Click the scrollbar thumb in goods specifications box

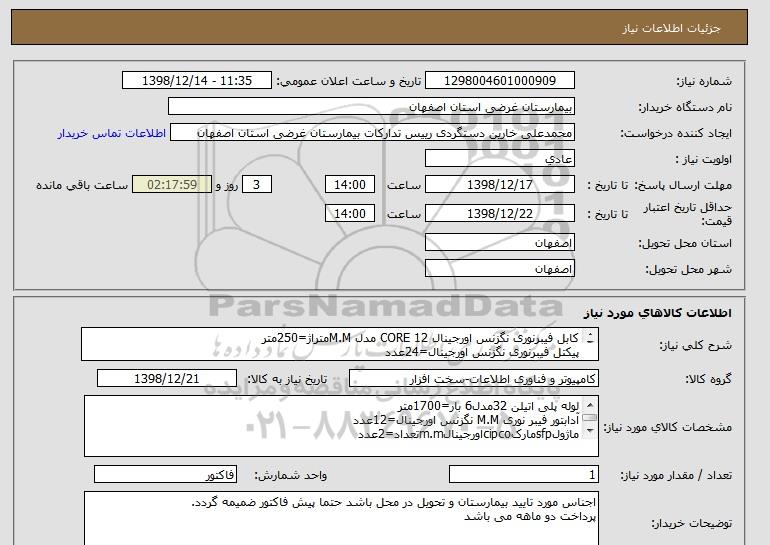pyautogui.click(x=589, y=418)
